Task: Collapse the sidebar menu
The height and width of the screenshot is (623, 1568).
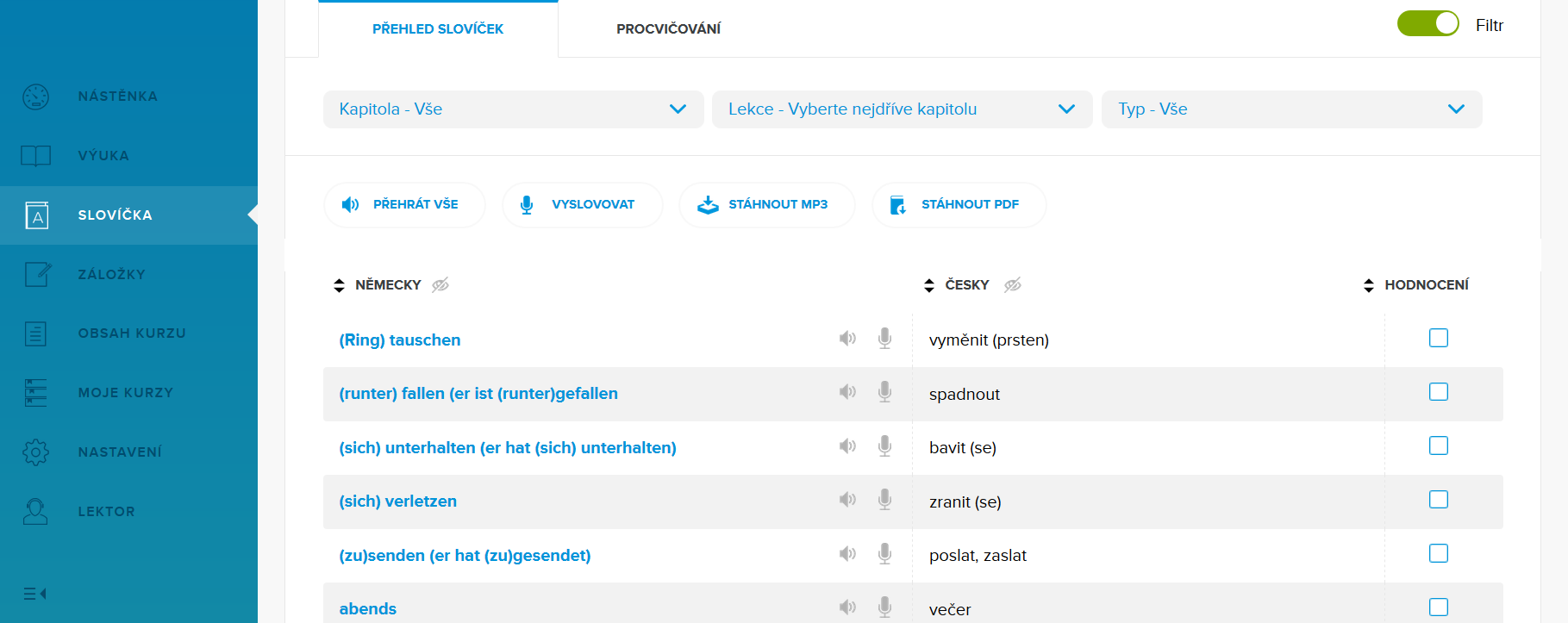Action: coord(34,594)
